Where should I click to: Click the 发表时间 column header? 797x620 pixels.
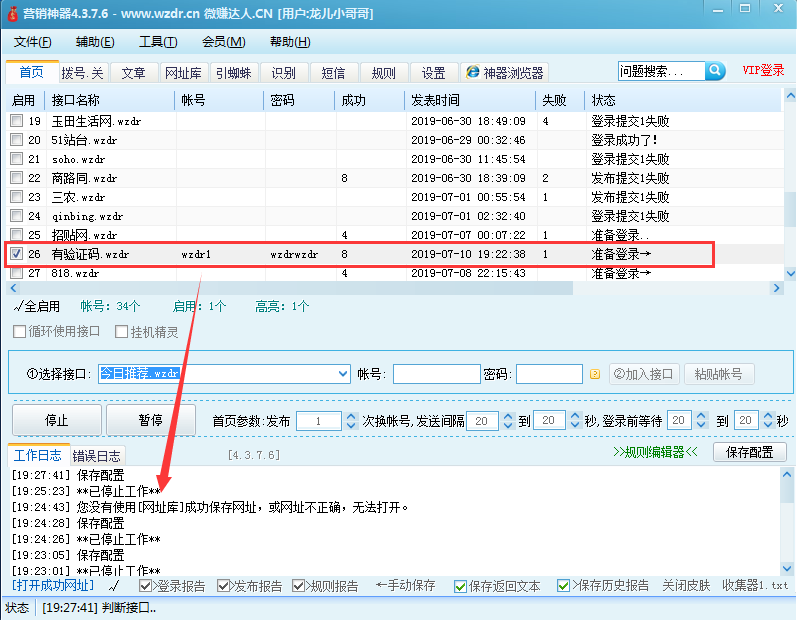[470, 100]
